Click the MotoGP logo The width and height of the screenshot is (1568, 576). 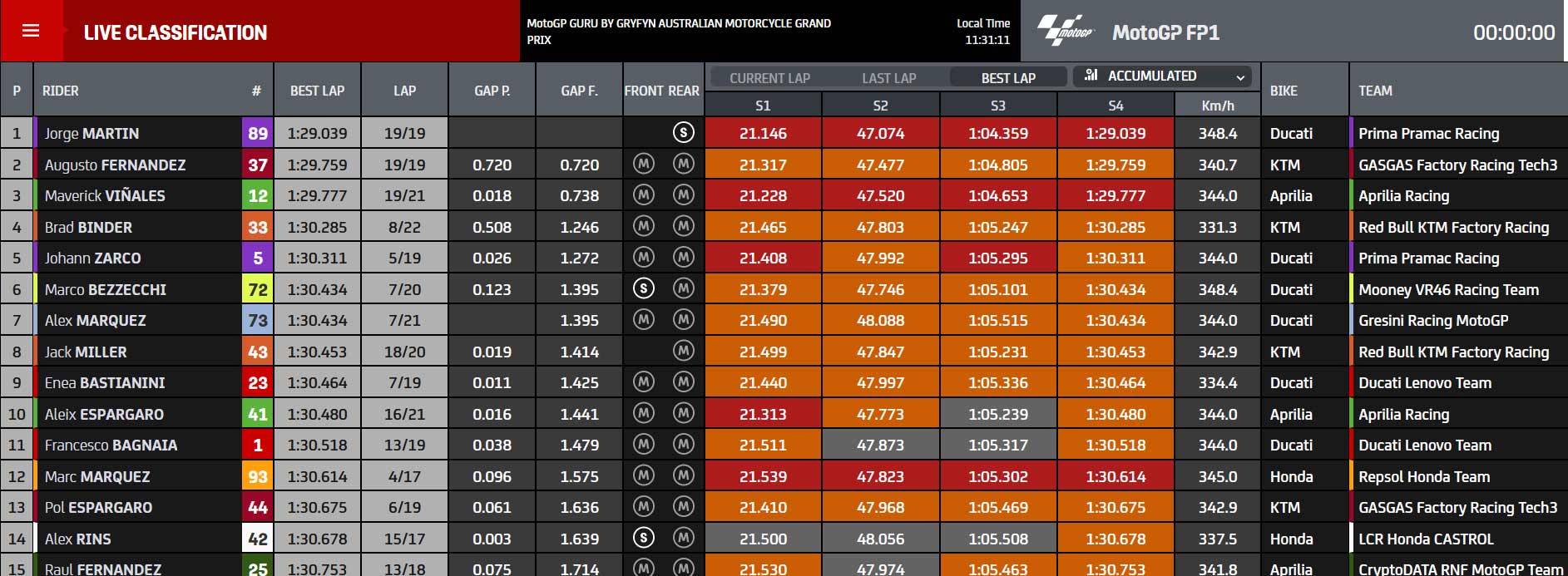coord(1066,31)
